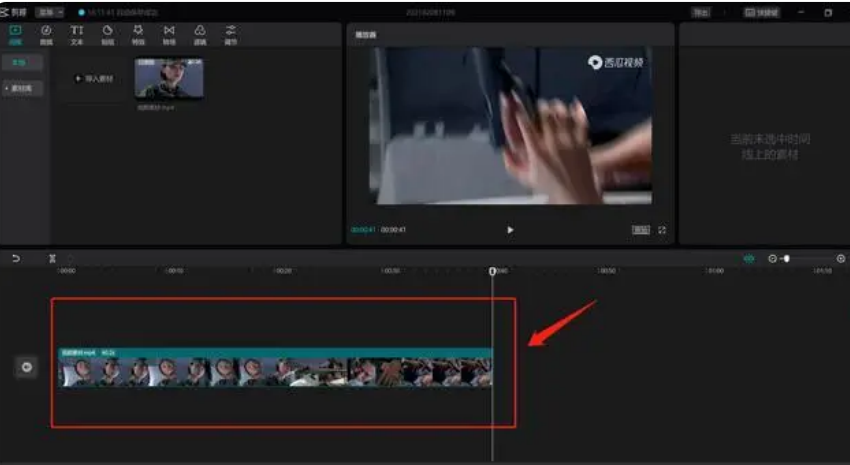Open the Effects (特效) panel

138,35
